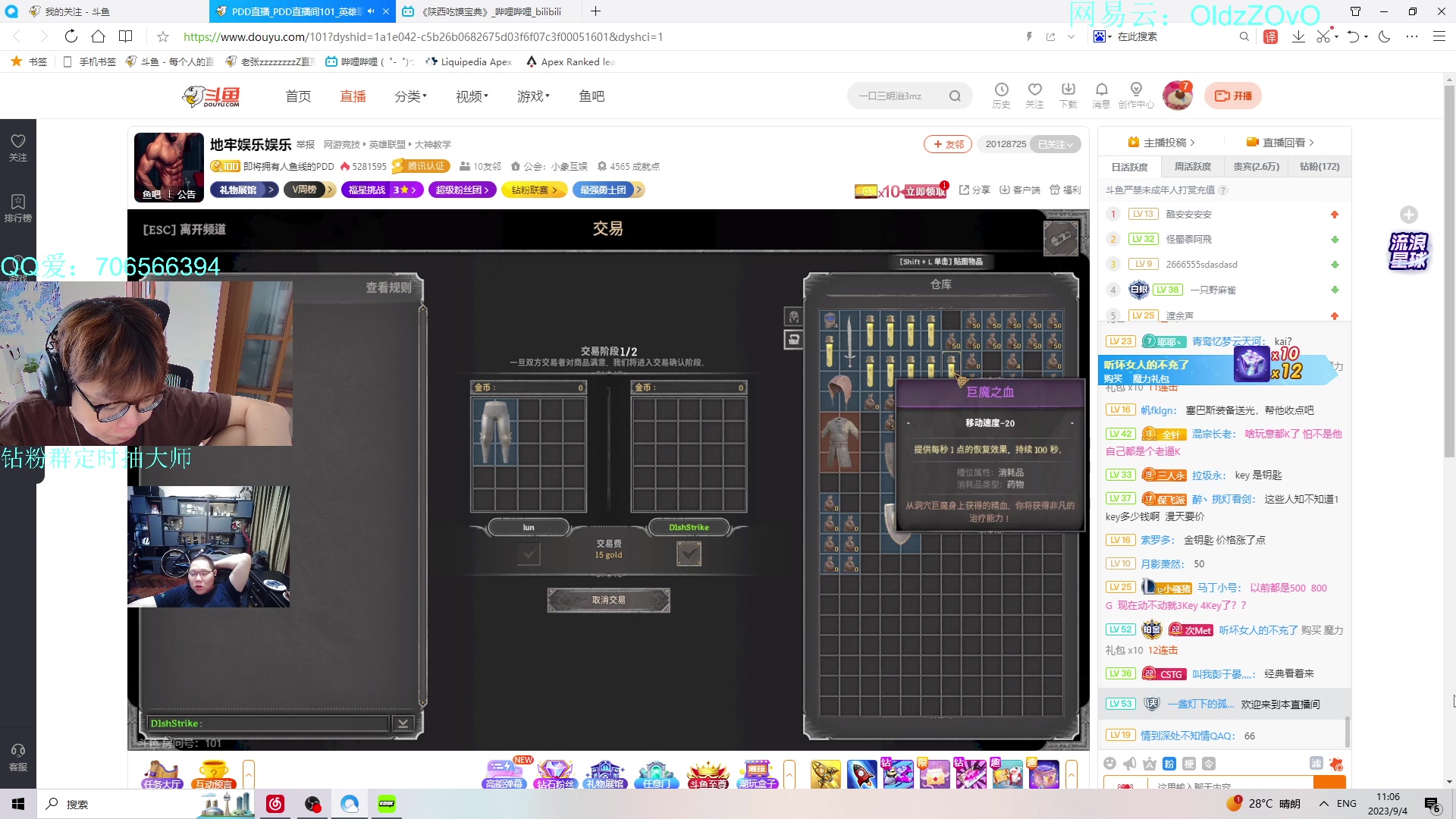
Task: Click the + 友邻 button
Action: click(948, 144)
